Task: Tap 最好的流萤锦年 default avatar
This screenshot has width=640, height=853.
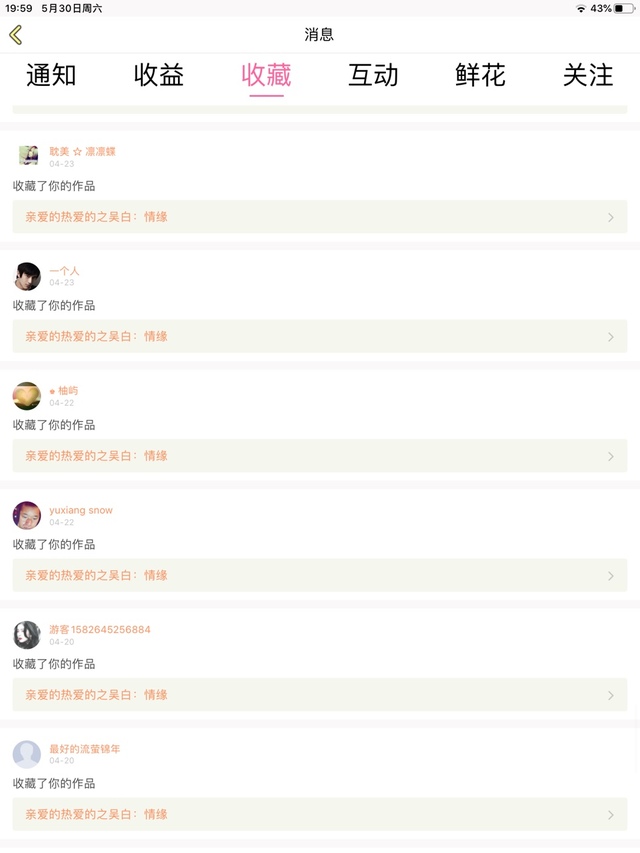Action: (27, 754)
